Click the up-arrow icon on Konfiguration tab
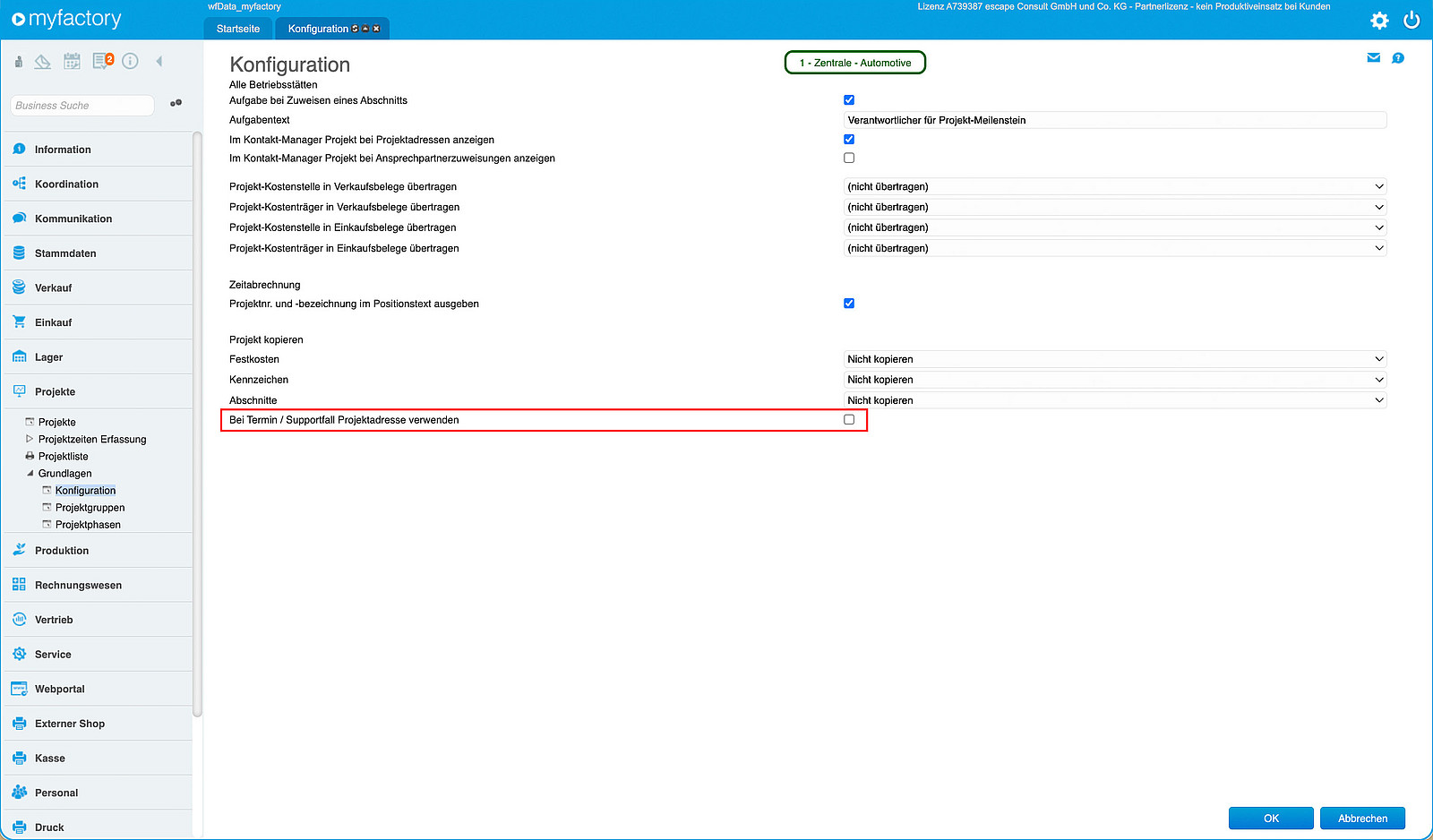Image resolution: width=1433 pixels, height=840 pixels. tap(365, 29)
